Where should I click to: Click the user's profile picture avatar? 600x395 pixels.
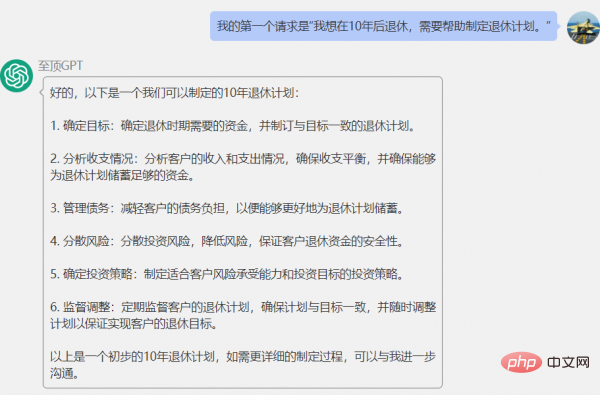[583, 28]
